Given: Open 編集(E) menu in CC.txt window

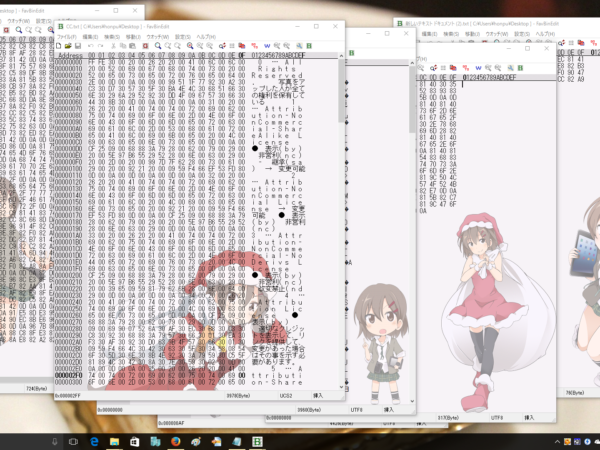Looking at the screenshot, I should [x=90, y=37].
